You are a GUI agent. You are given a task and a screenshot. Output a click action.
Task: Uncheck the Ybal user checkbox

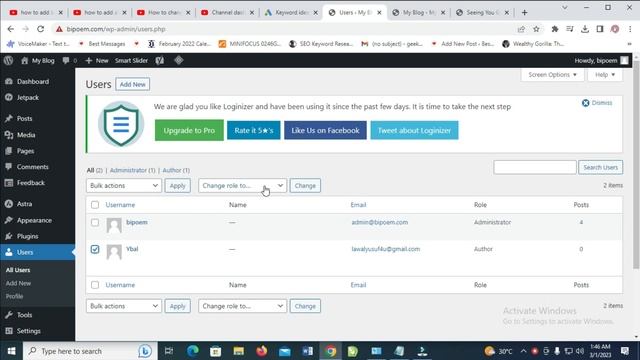click(95, 249)
